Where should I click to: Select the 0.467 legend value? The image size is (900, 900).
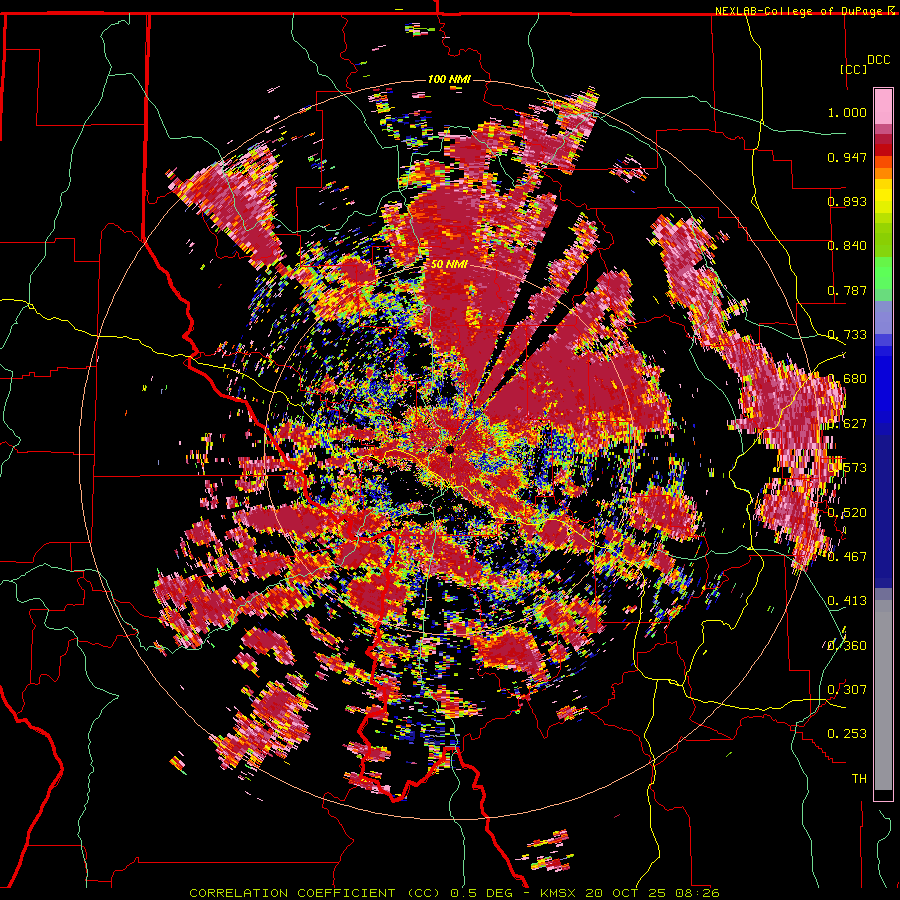tap(847, 557)
